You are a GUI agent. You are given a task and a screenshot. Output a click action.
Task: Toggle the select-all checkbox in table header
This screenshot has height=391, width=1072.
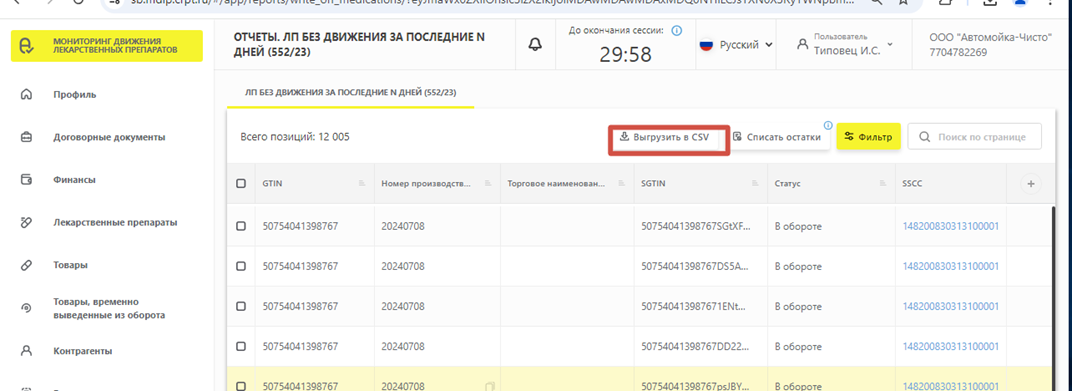241,183
